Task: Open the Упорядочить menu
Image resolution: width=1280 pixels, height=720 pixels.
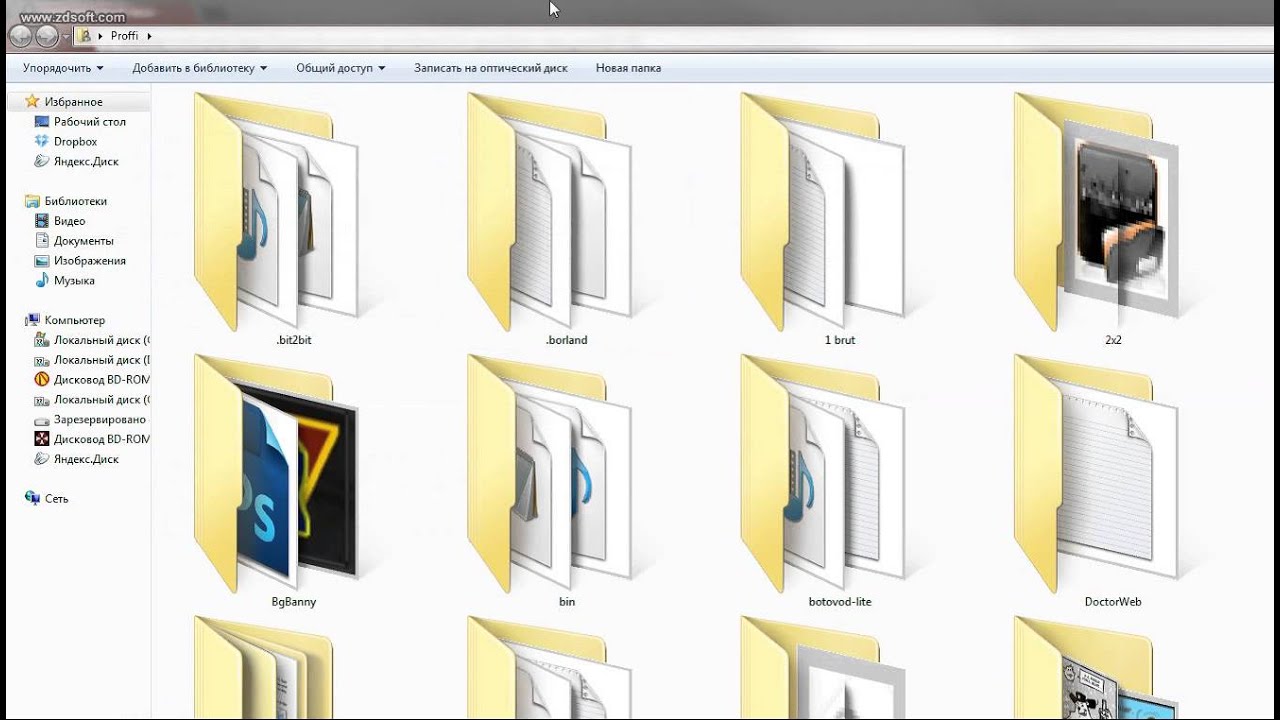Action: [x=63, y=68]
